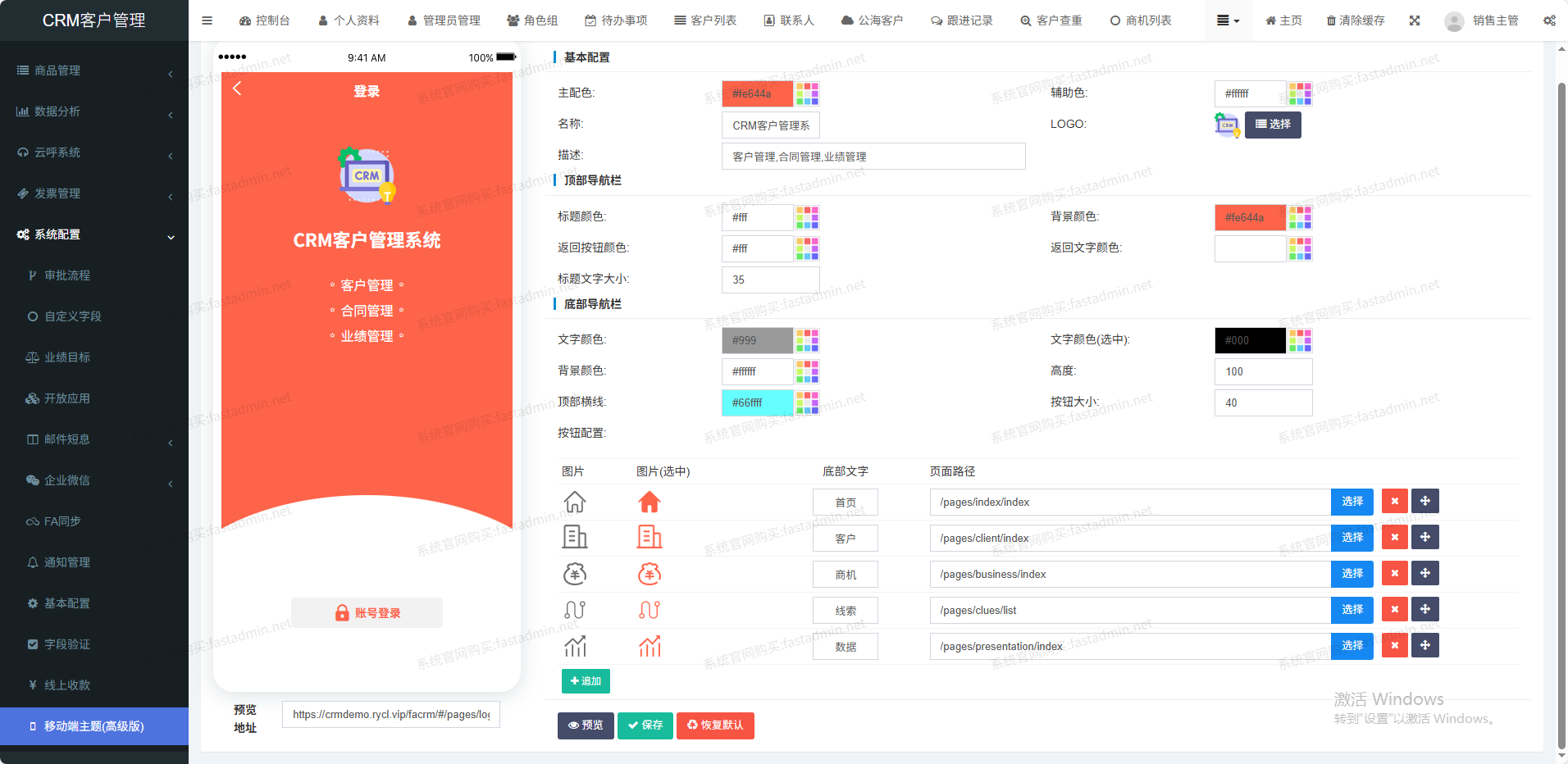1568x764 pixels.
Task: Click the green 保存 button
Action: pyautogui.click(x=645, y=725)
